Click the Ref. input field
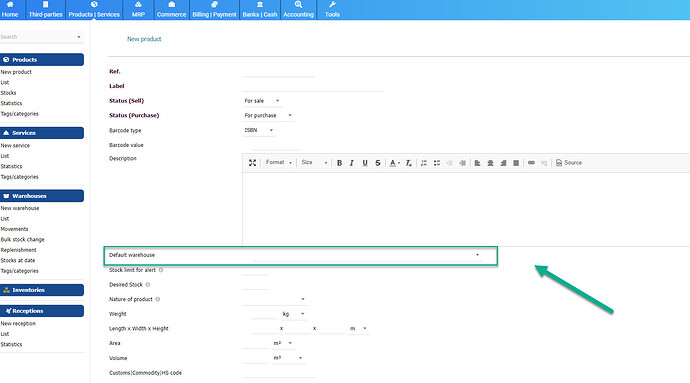The image size is (690, 383). click(x=278, y=72)
